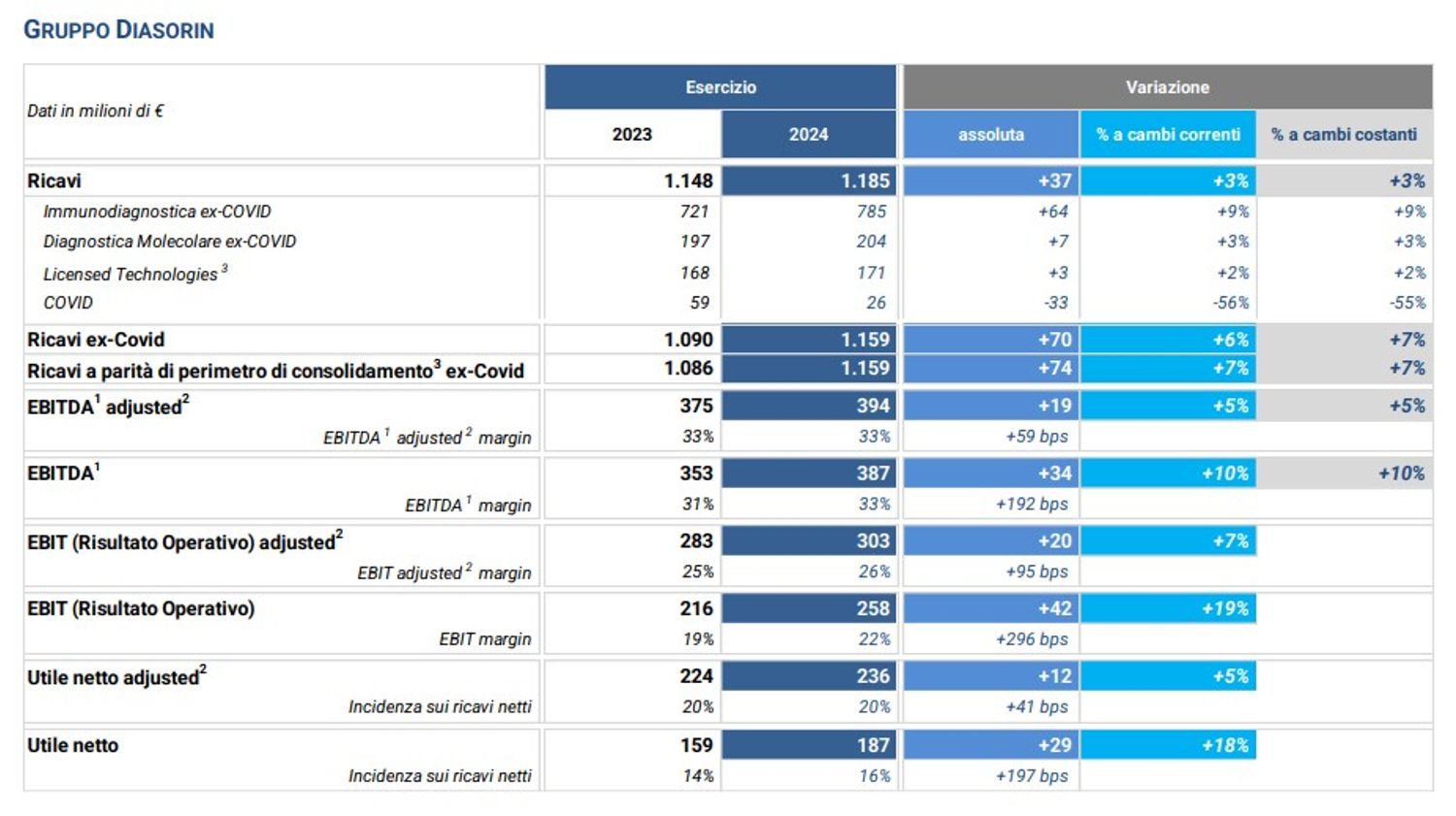1456x816 pixels.
Task: Select EBIT 2023 value 216
Action: pos(696,609)
